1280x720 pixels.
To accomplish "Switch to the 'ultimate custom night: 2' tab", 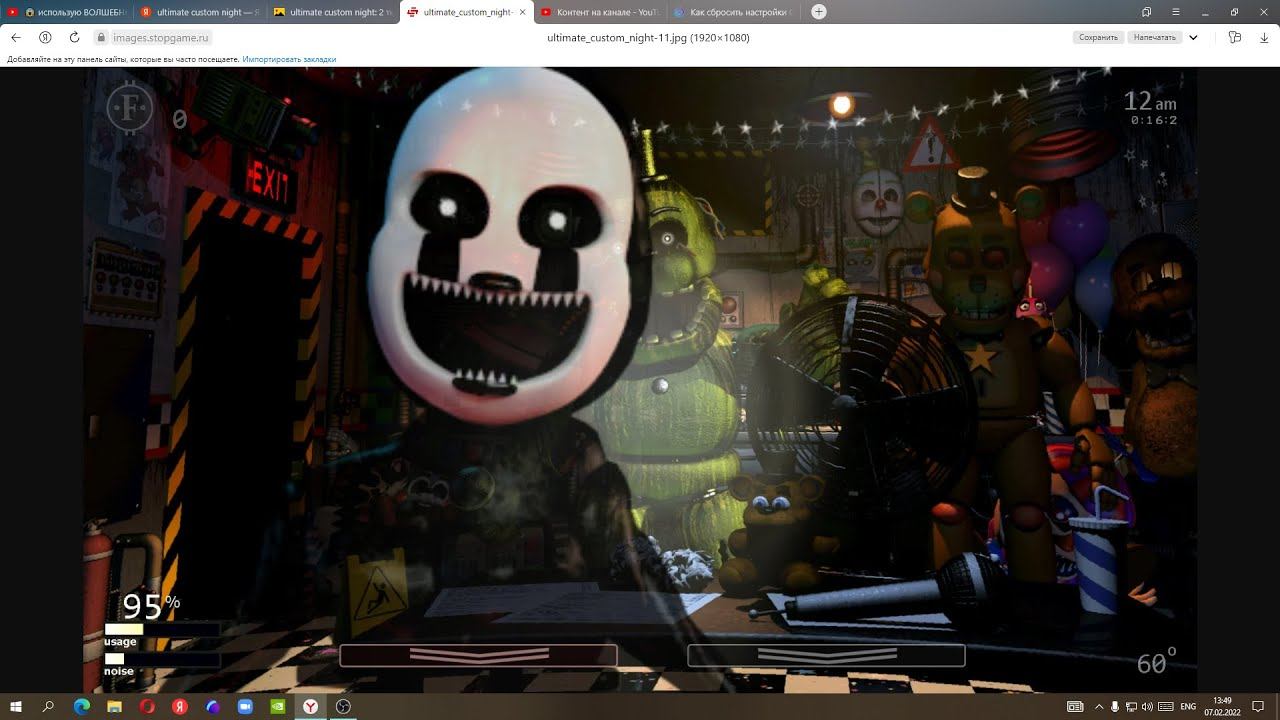I will 332,12.
